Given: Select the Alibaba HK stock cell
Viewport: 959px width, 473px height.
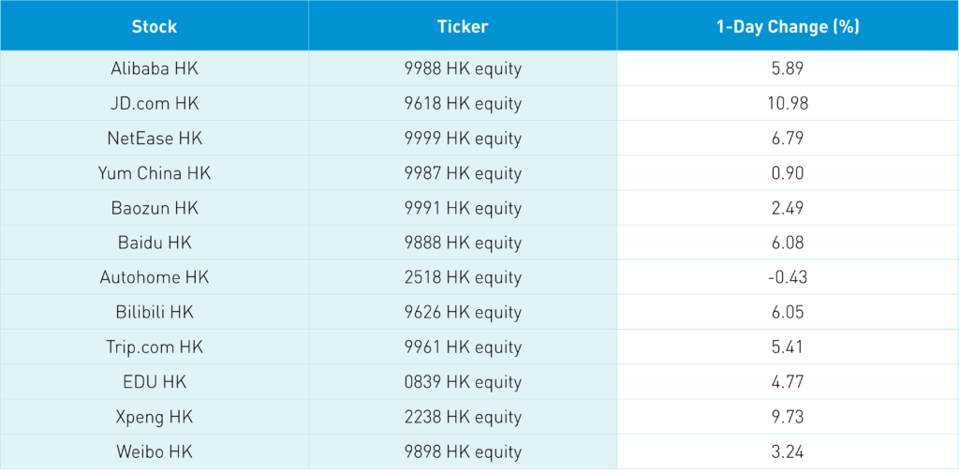Looking at the screenshot, I should (x=154, y=69).
